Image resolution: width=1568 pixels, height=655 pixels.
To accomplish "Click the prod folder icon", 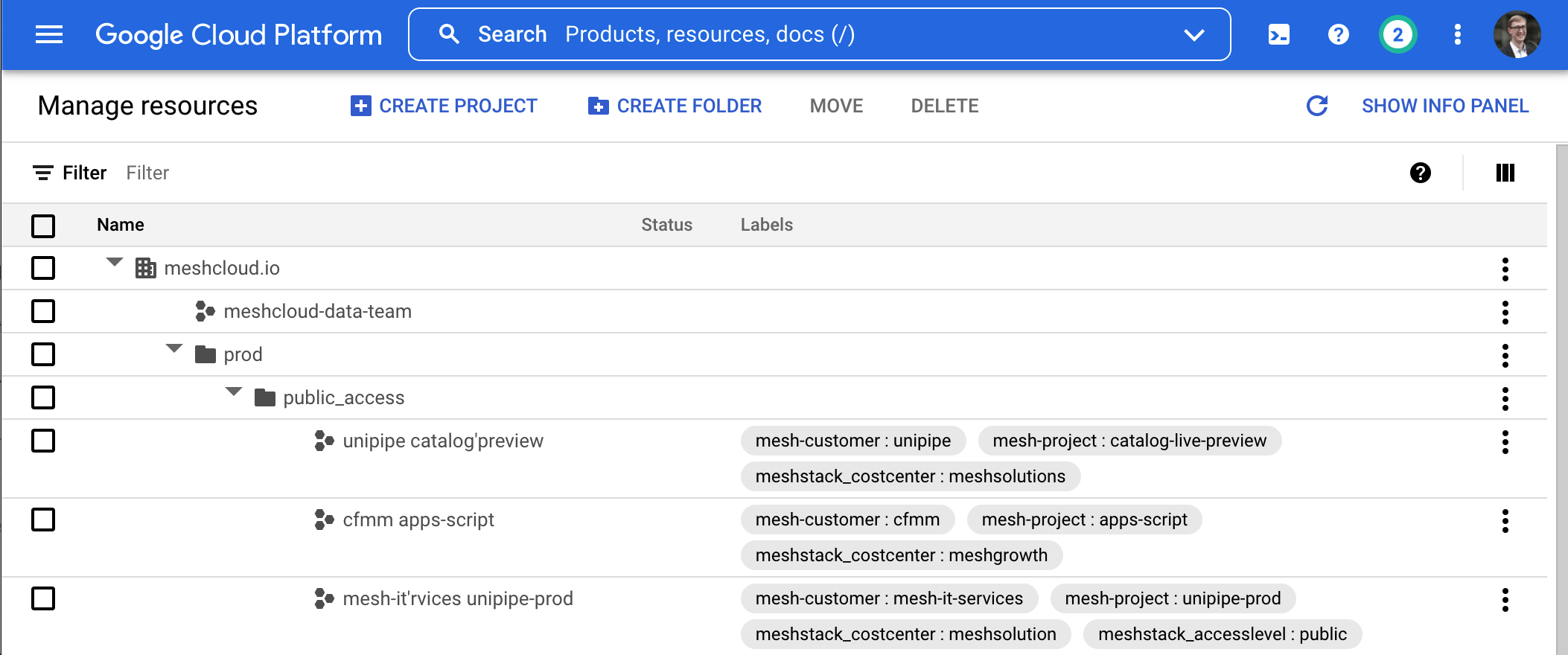I will point(205,354).
